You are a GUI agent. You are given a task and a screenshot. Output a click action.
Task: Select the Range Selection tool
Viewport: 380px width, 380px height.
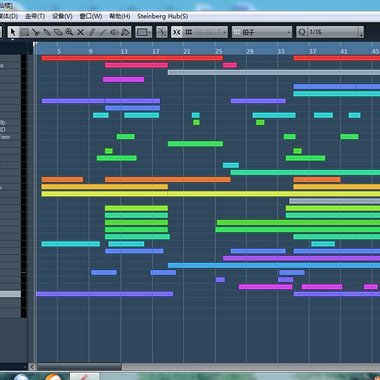tap(24, 32)
